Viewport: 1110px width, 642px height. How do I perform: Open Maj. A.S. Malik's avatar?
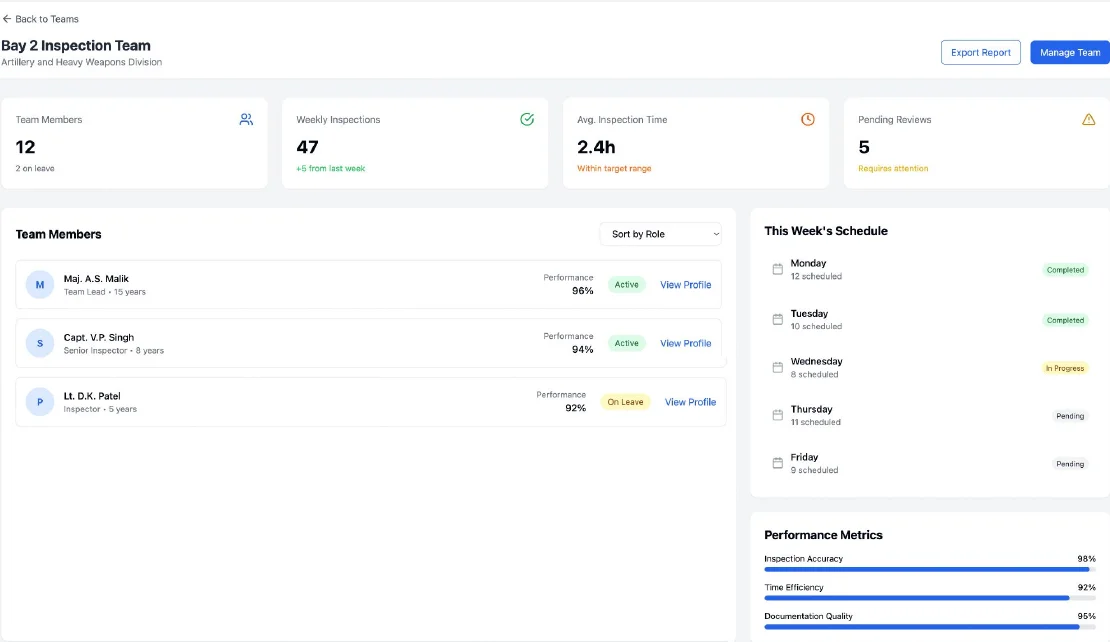[x=39, y=284]
